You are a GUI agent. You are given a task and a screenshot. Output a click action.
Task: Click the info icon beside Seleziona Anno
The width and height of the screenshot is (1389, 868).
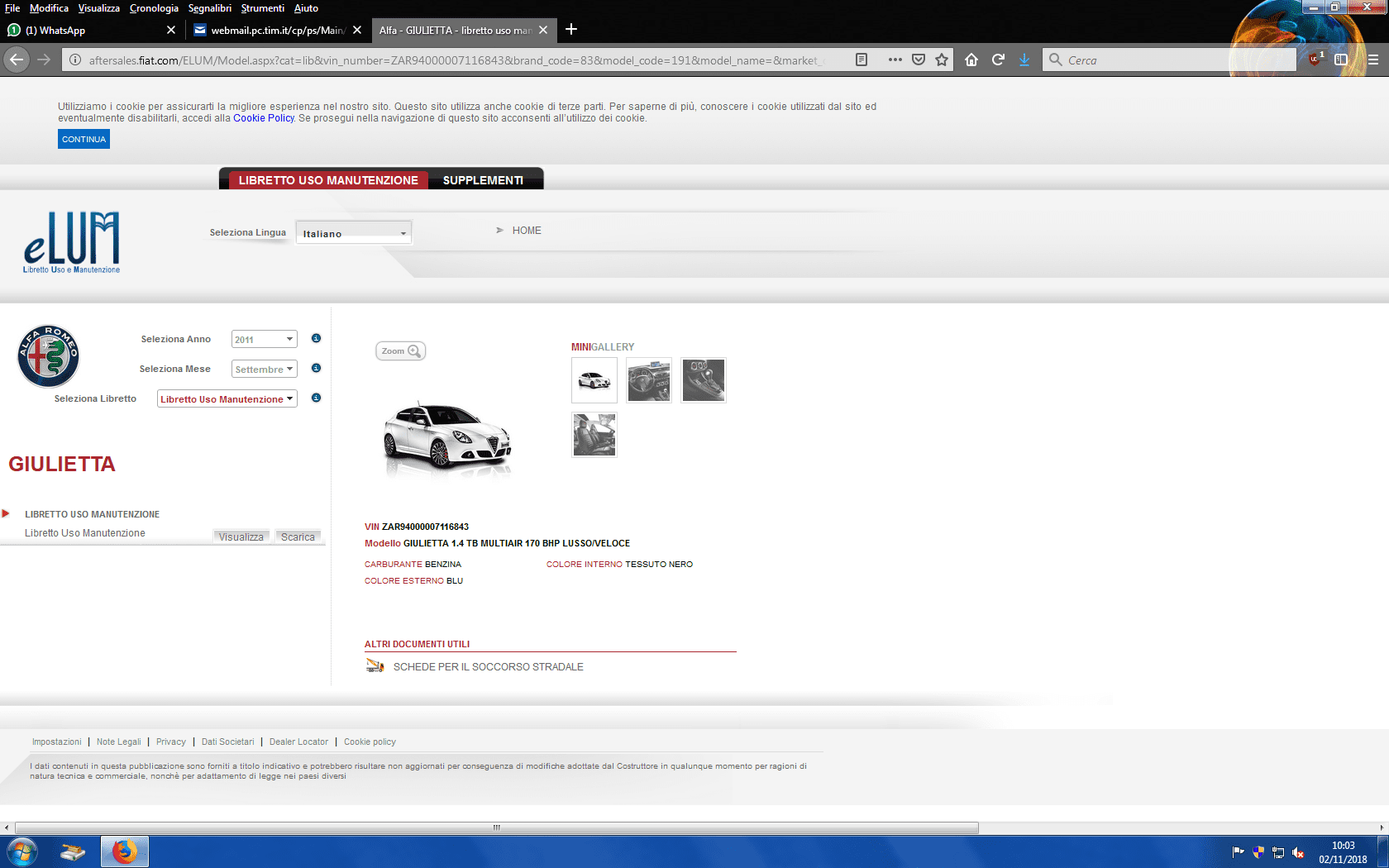pos(316,339)
